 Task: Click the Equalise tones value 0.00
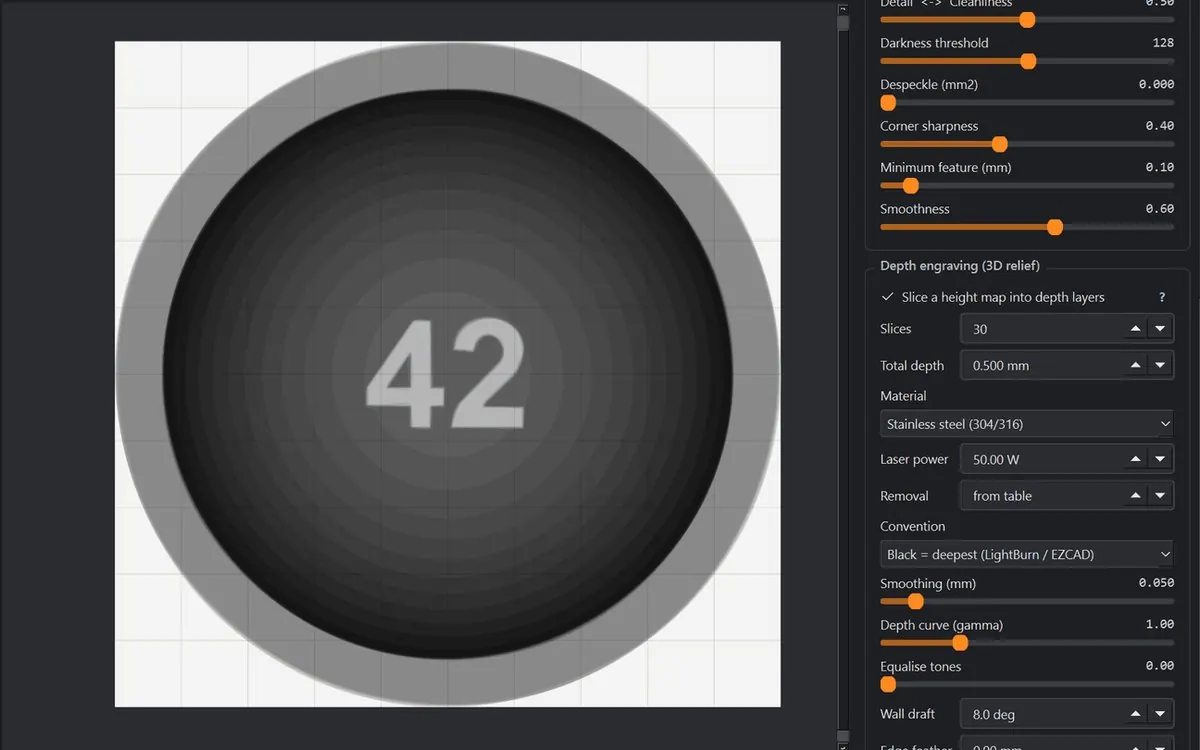tap(1160, 667)
